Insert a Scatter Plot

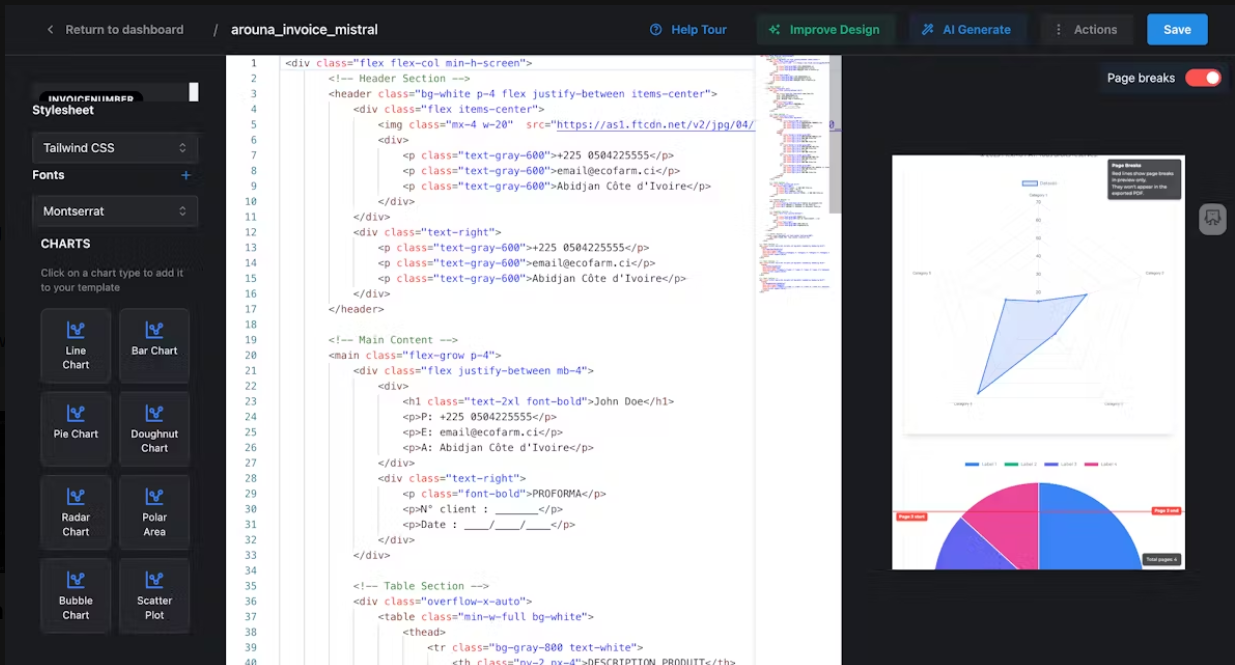(x=154, y=596)
